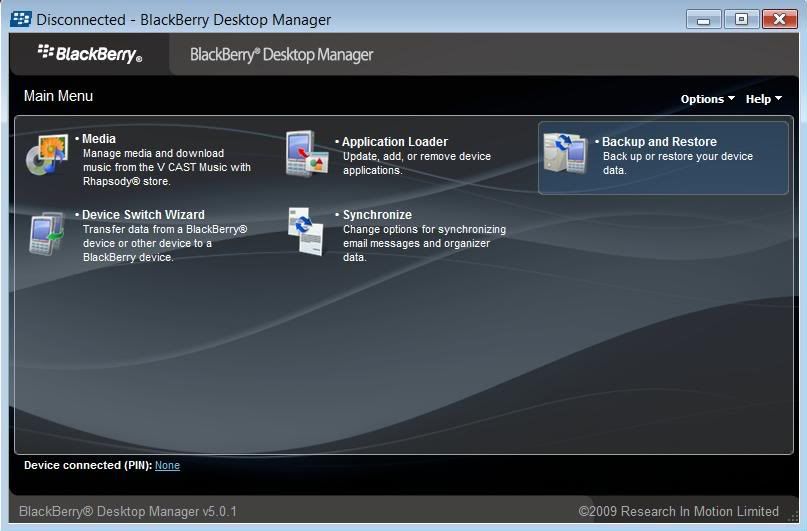Viewport: 807px width, 531px height.
Task: Maximize the Desktop Manager window
Action: point(741,20)
